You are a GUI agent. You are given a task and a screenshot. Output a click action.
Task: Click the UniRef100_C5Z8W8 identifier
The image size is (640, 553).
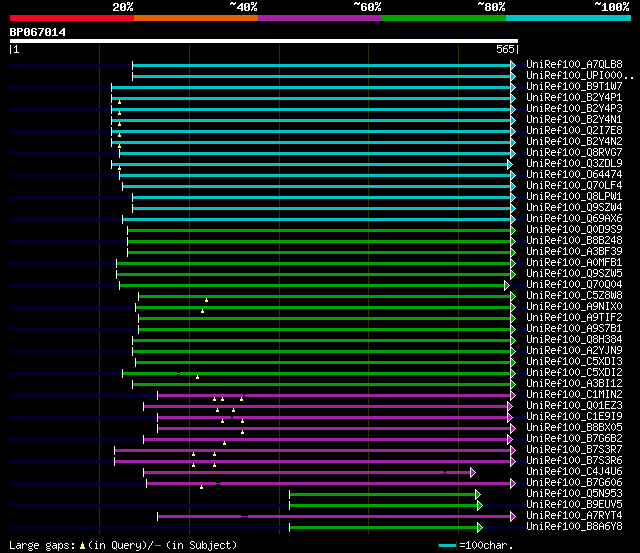click(x=574, y=296)
